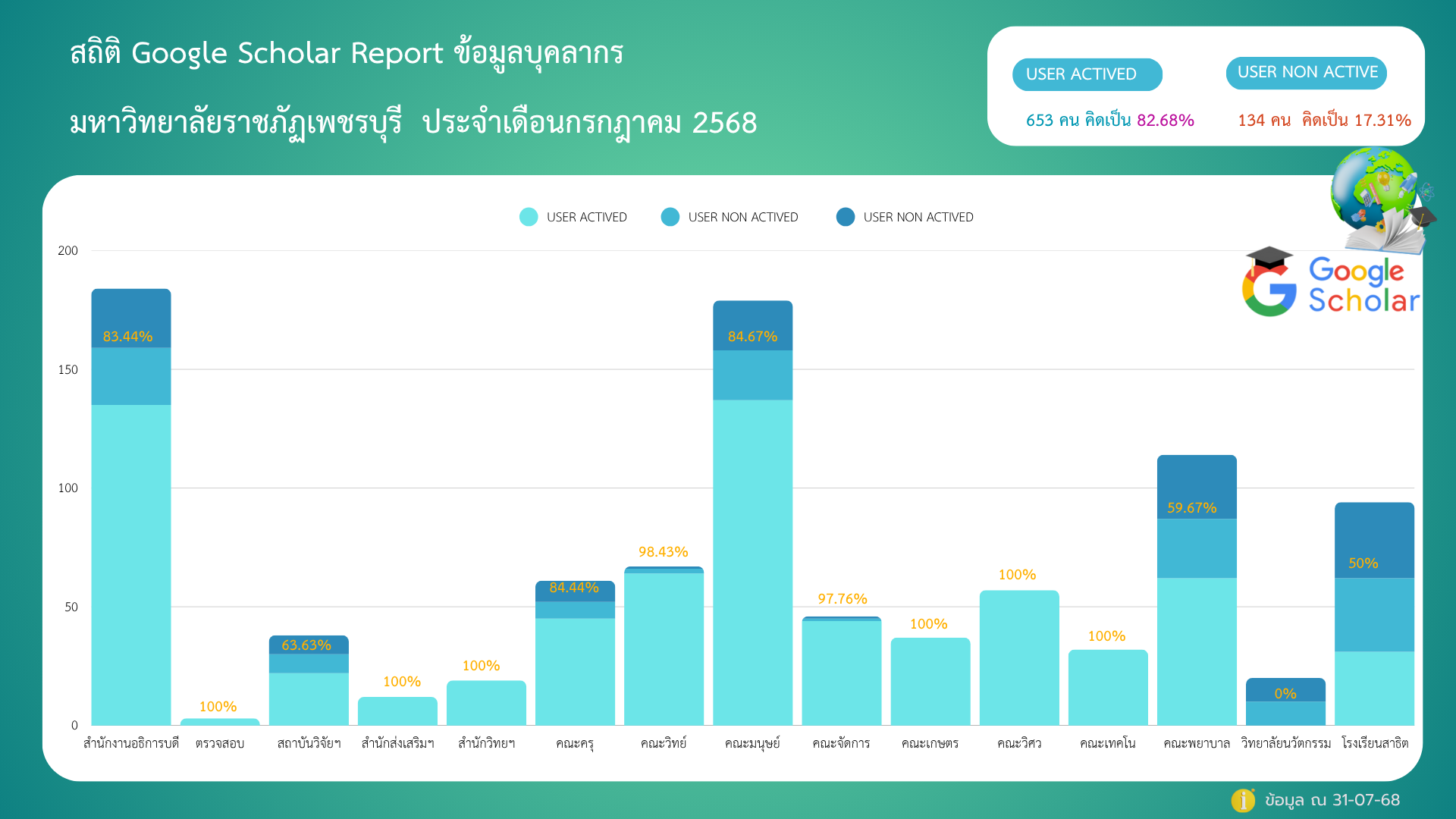Click the dark blue USER NON ACTIVED legend dot
The width and height of the screenshot is (1456, 819).
pyautogui.click(x=846, y=217)
